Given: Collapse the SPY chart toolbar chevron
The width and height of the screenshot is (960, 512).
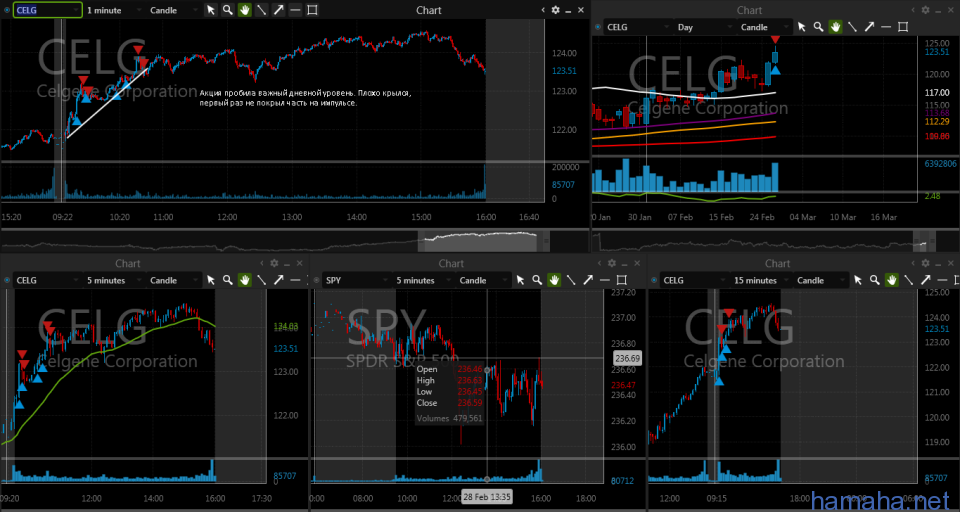Looking at the screenshot, I should point(599,263).
